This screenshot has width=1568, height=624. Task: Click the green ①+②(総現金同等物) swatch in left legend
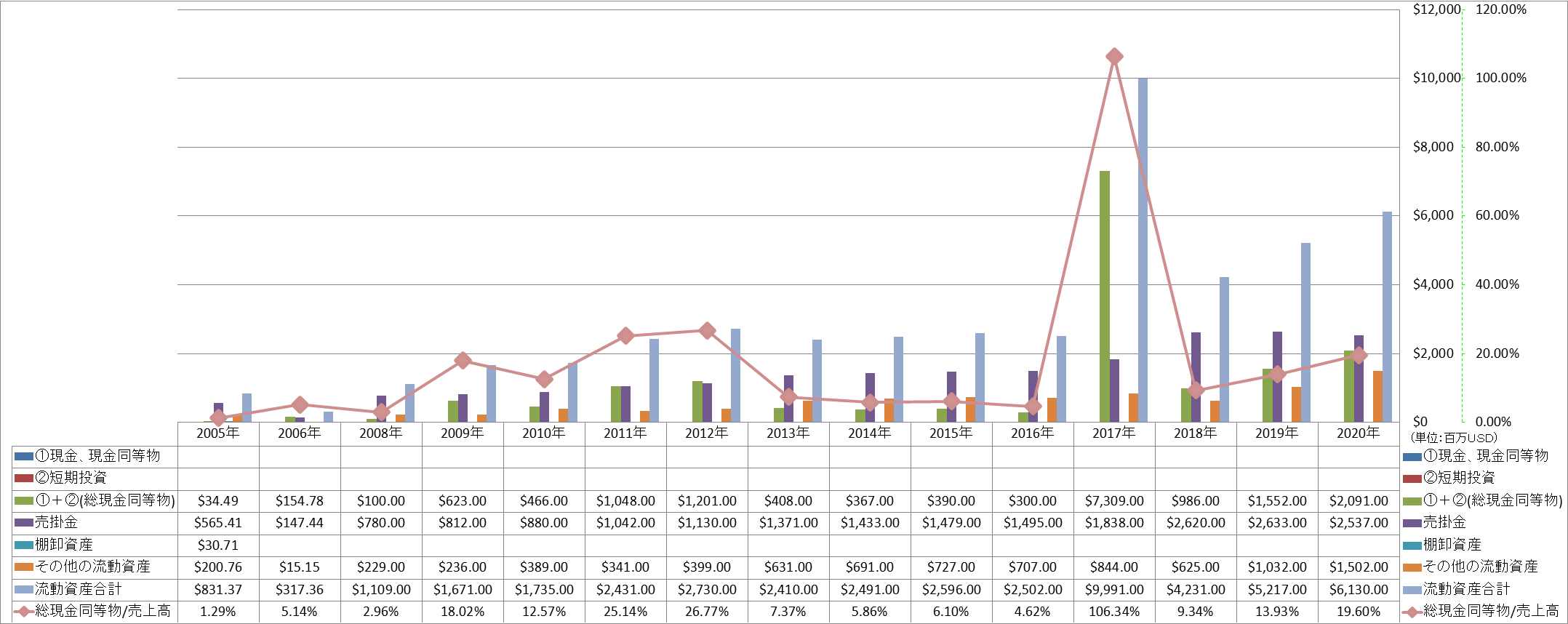coord(23,501)
